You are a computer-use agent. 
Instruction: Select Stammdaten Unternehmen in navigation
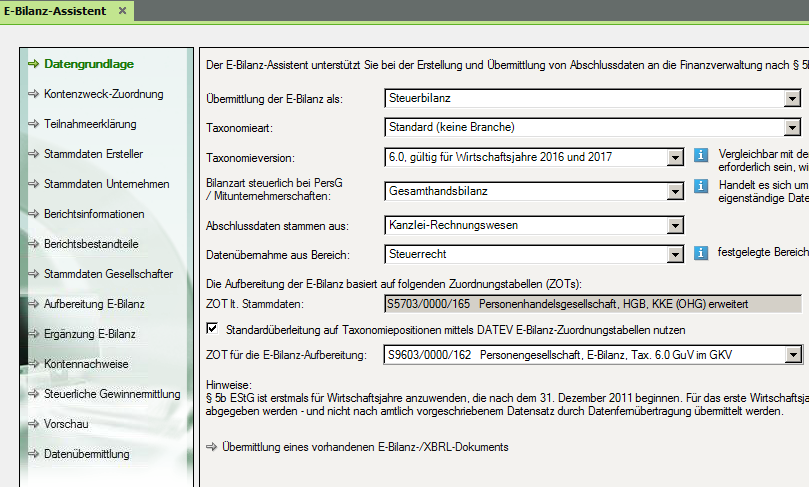106,184
